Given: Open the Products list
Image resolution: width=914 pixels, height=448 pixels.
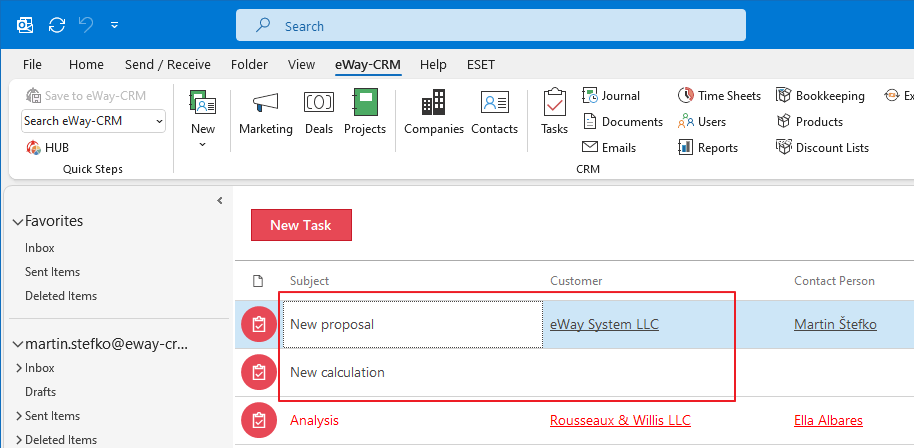Looking at the screenshot, I should point(809,122).
